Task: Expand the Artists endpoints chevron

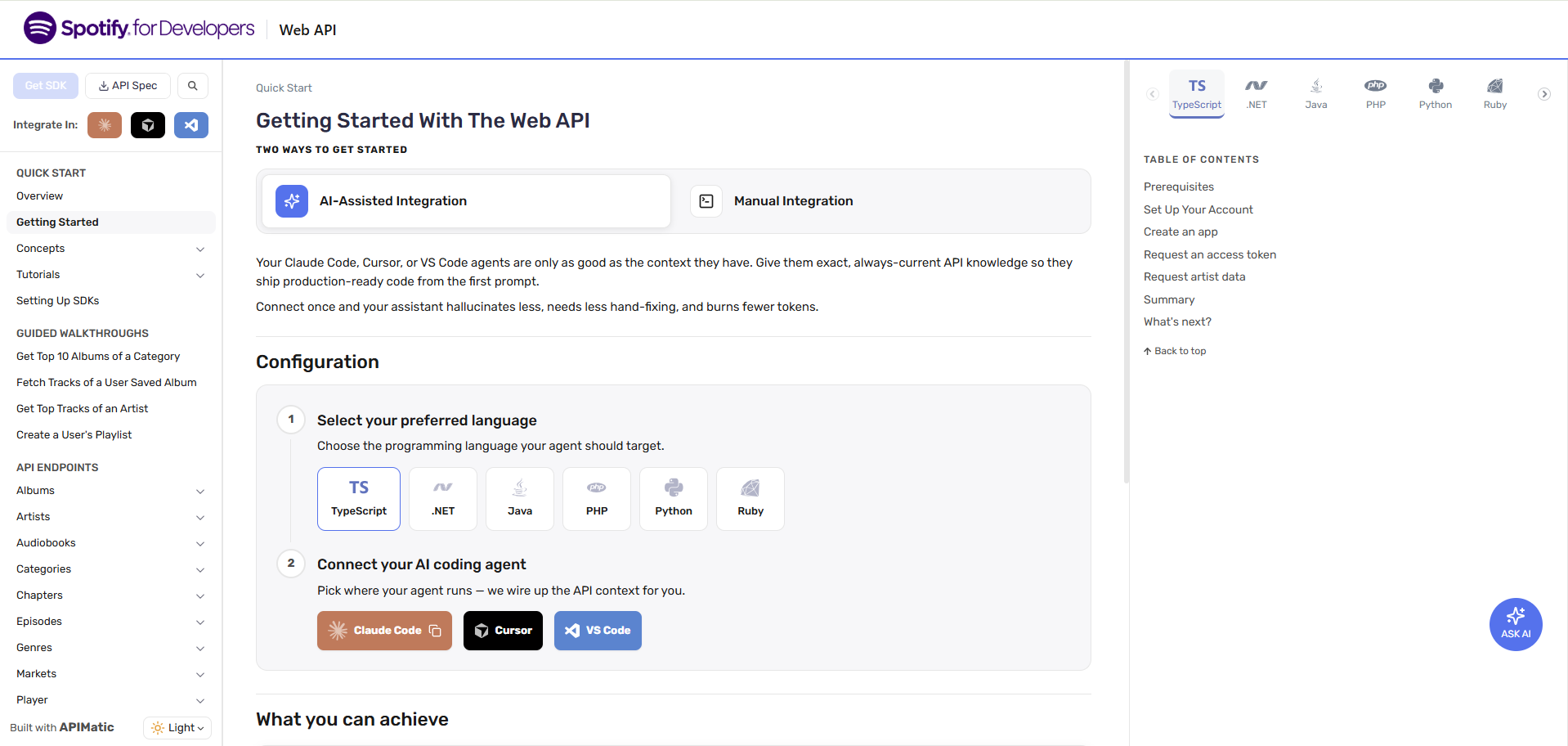Action: [200, 518]
